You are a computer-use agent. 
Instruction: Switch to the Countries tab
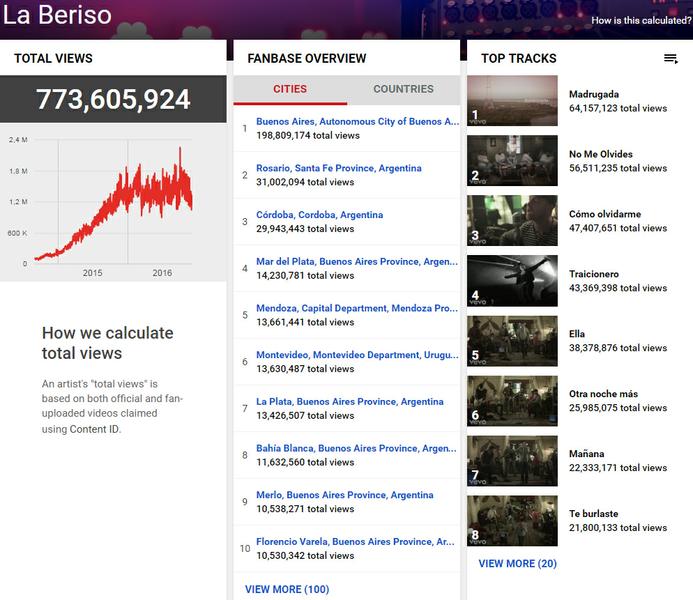[403, 89]
